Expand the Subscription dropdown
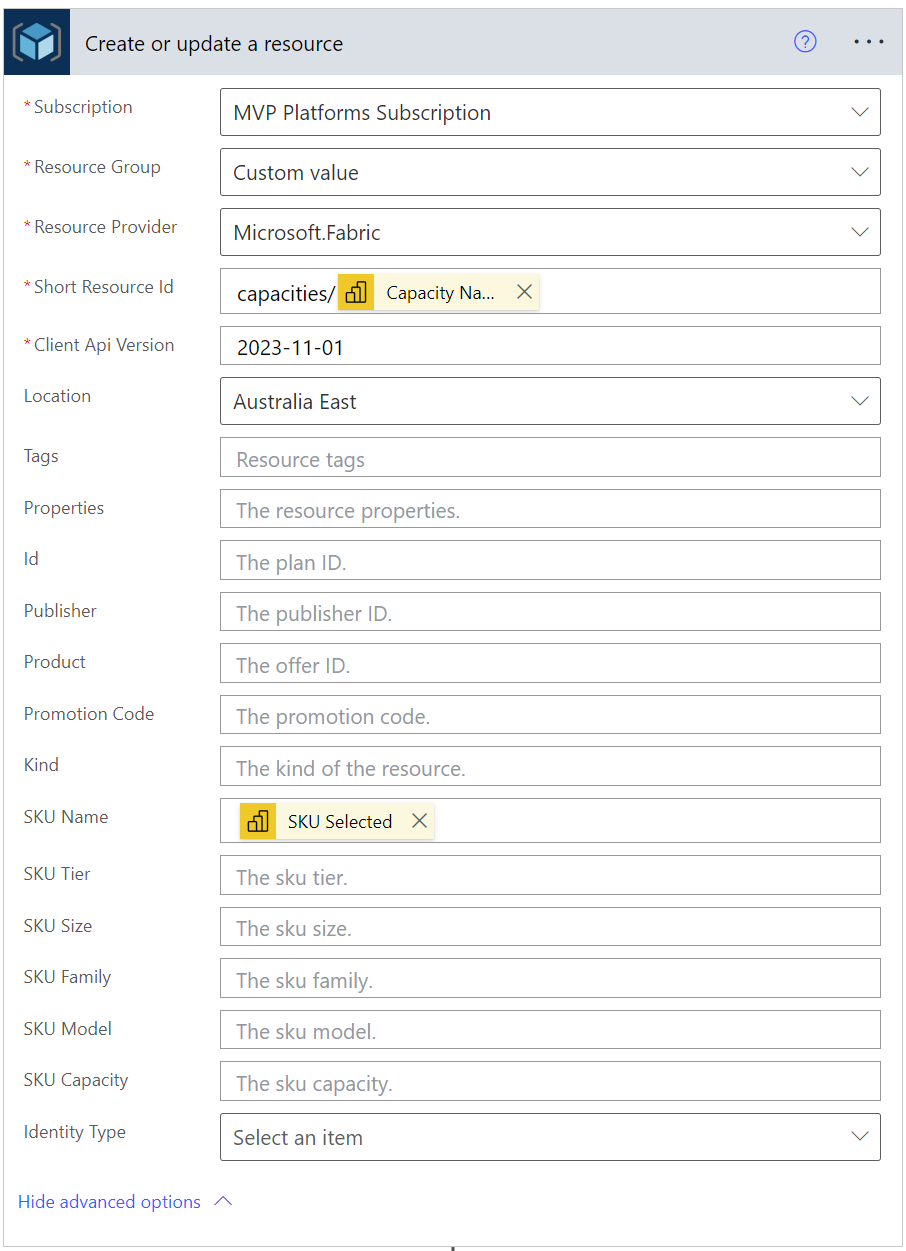 pyautogui.click(x=859, y=113)
